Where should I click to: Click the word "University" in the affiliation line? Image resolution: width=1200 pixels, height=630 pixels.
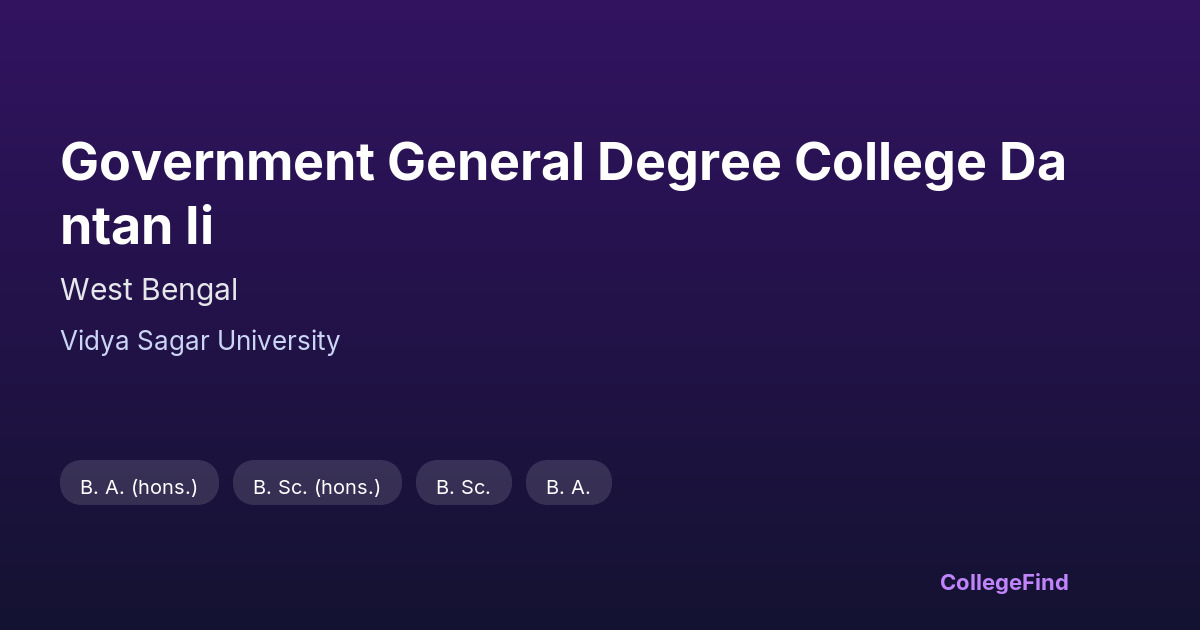click(x=279, y=341)
